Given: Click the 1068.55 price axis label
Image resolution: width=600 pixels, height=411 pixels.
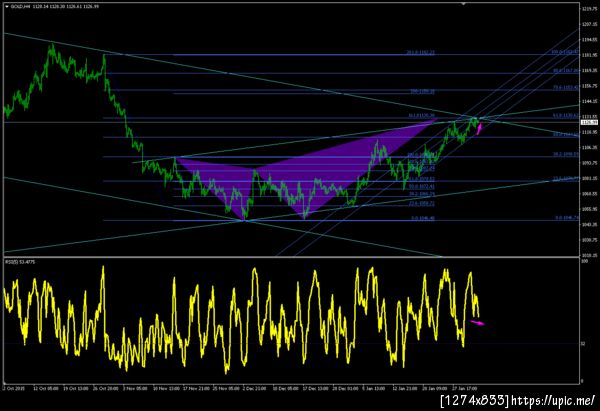Looking at the screenshot, I should pos(589,194).
